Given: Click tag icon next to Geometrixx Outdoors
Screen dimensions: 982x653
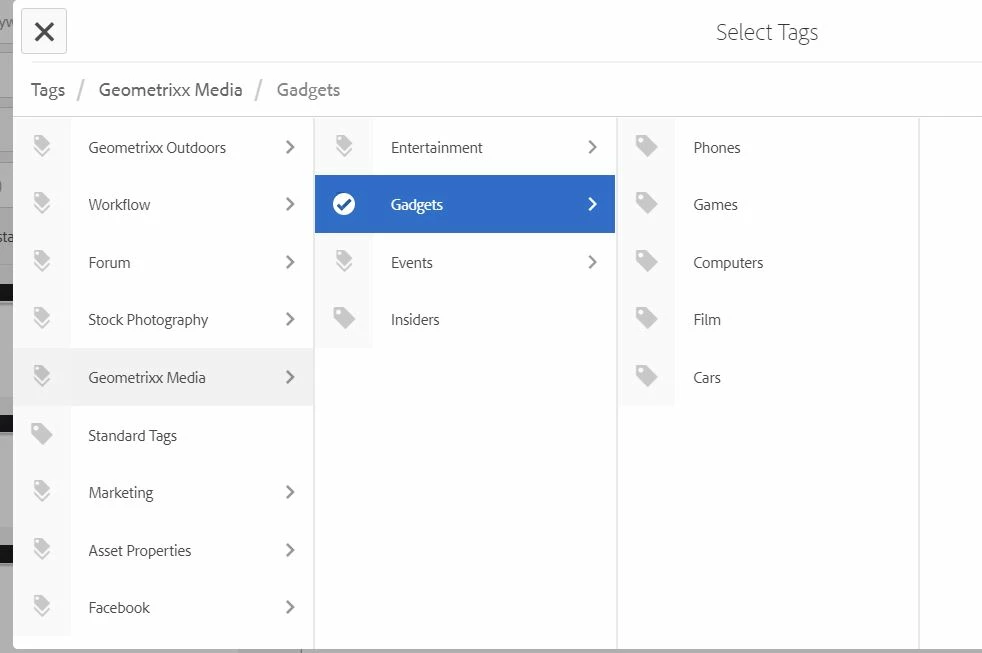Looking at the screenshot, I should pyautogui.click(x=42, y=146).
